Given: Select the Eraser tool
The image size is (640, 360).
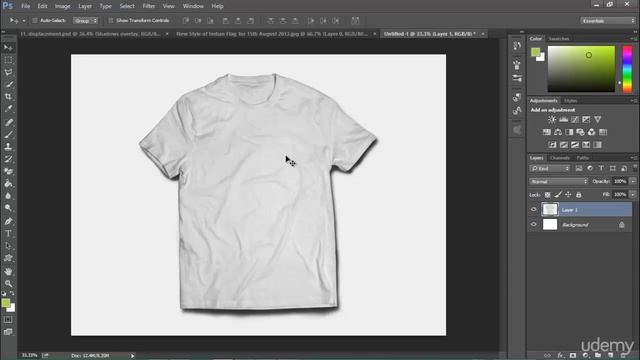Looking at the screenshot, I should tap(8, 171).
